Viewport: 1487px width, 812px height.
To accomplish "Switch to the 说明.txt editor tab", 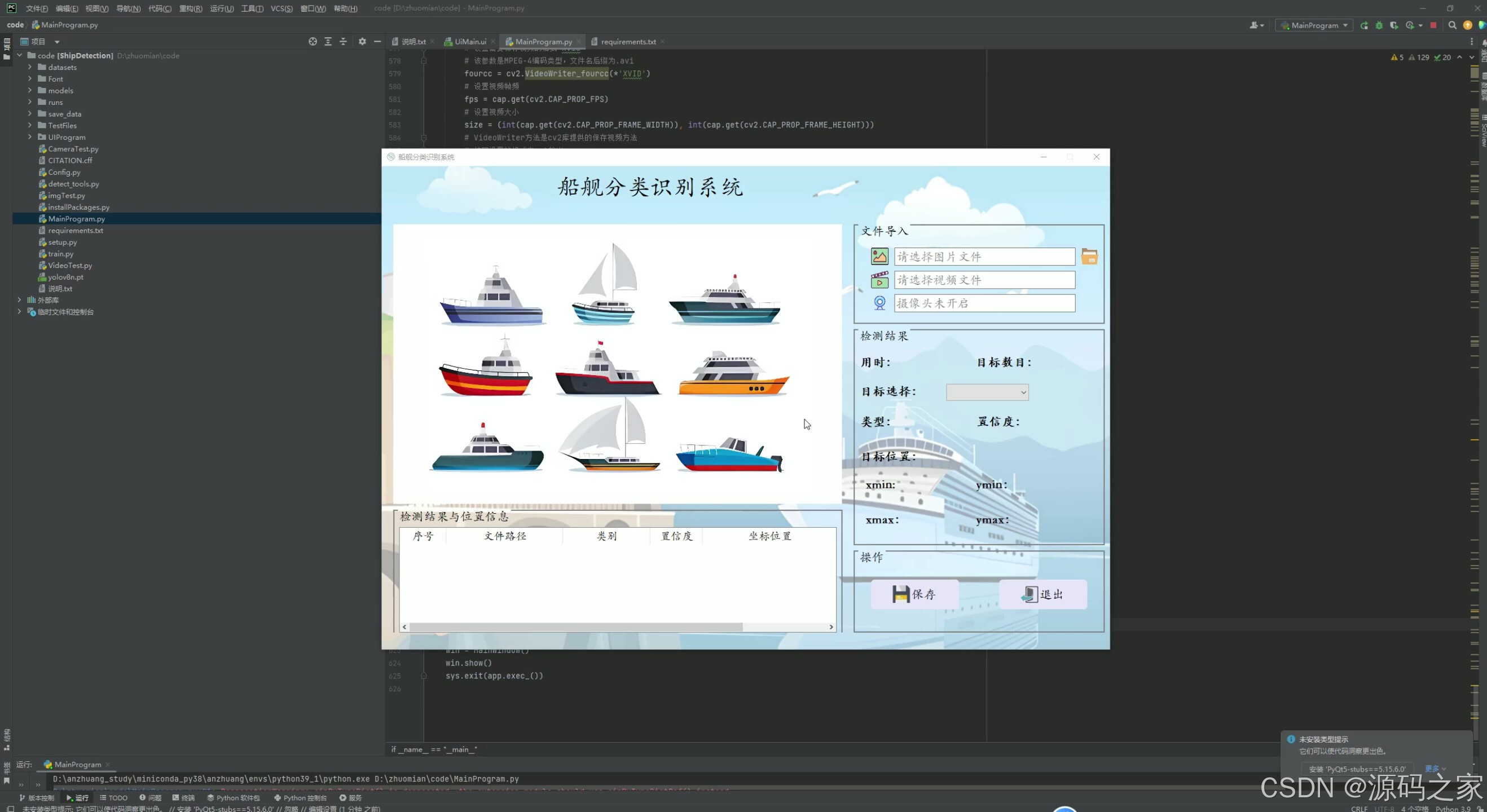I will (413, 42).
